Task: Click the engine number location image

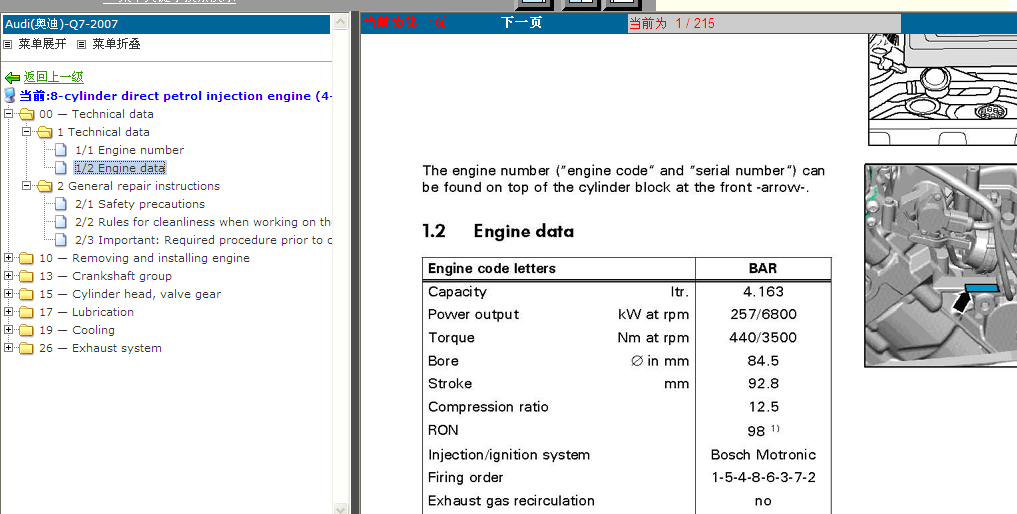Action: click(940, 265)
